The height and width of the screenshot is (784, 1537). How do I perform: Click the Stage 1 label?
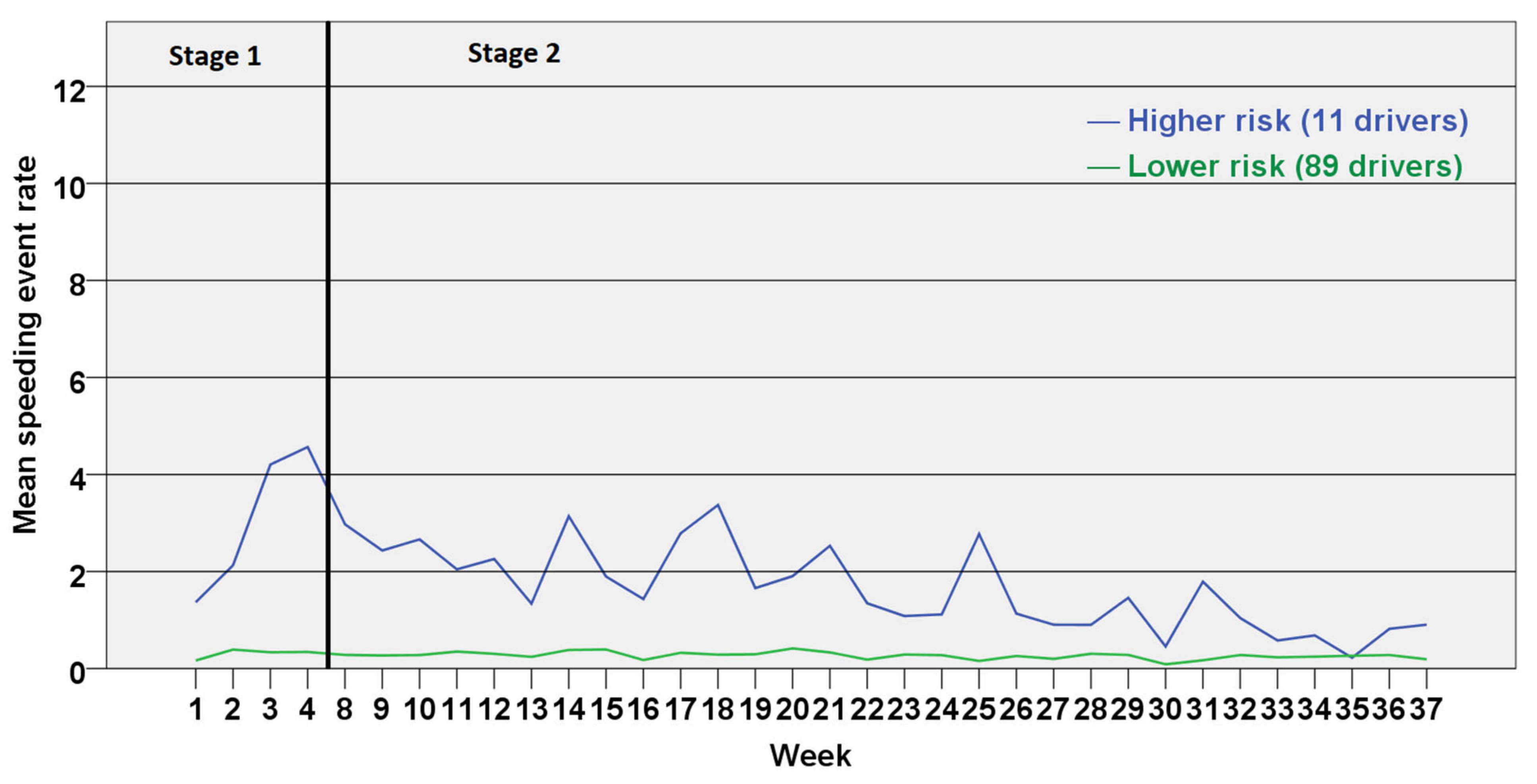click(x=215, y=57)
